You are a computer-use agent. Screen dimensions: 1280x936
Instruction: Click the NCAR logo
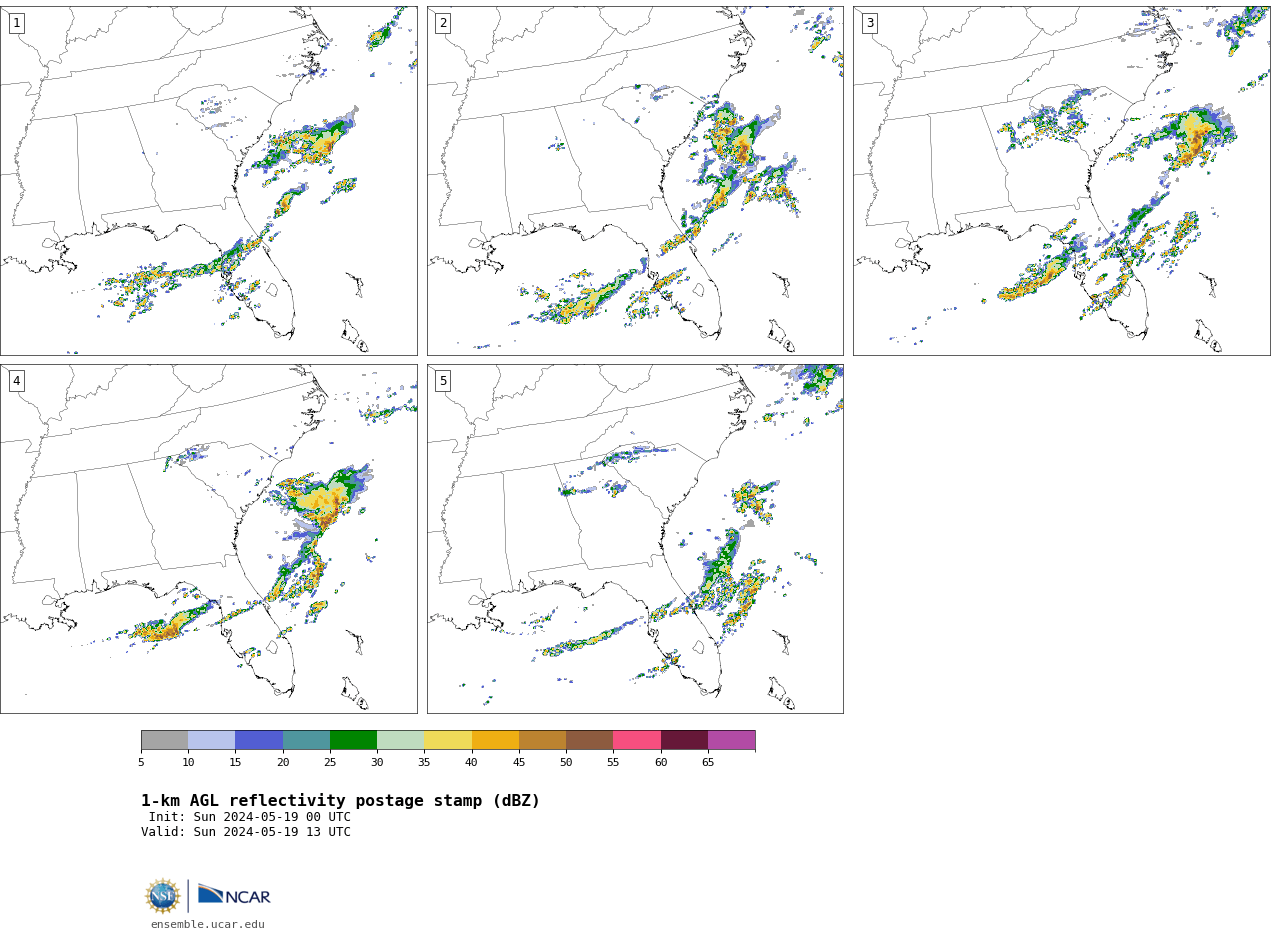click(x=234, y=895)
